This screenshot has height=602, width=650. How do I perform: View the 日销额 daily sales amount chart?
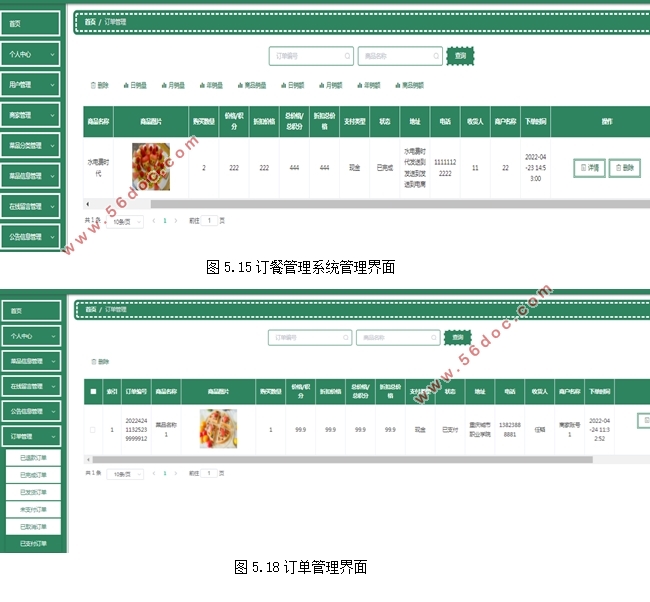point(291,86)
